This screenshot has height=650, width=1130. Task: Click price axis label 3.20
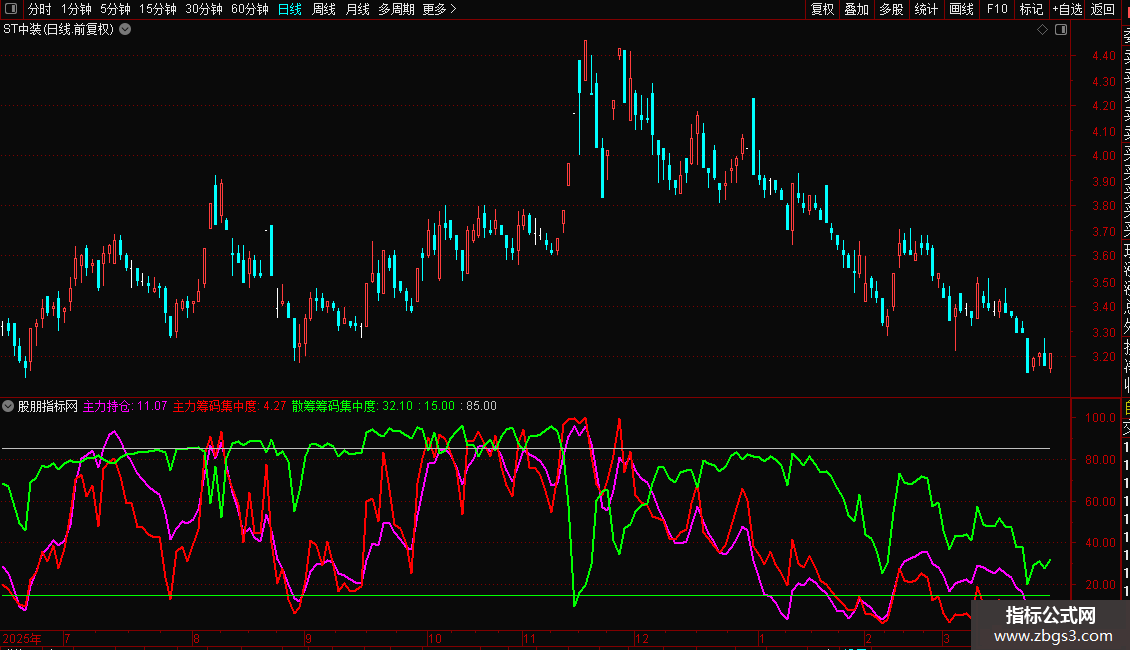[1103, 357]
